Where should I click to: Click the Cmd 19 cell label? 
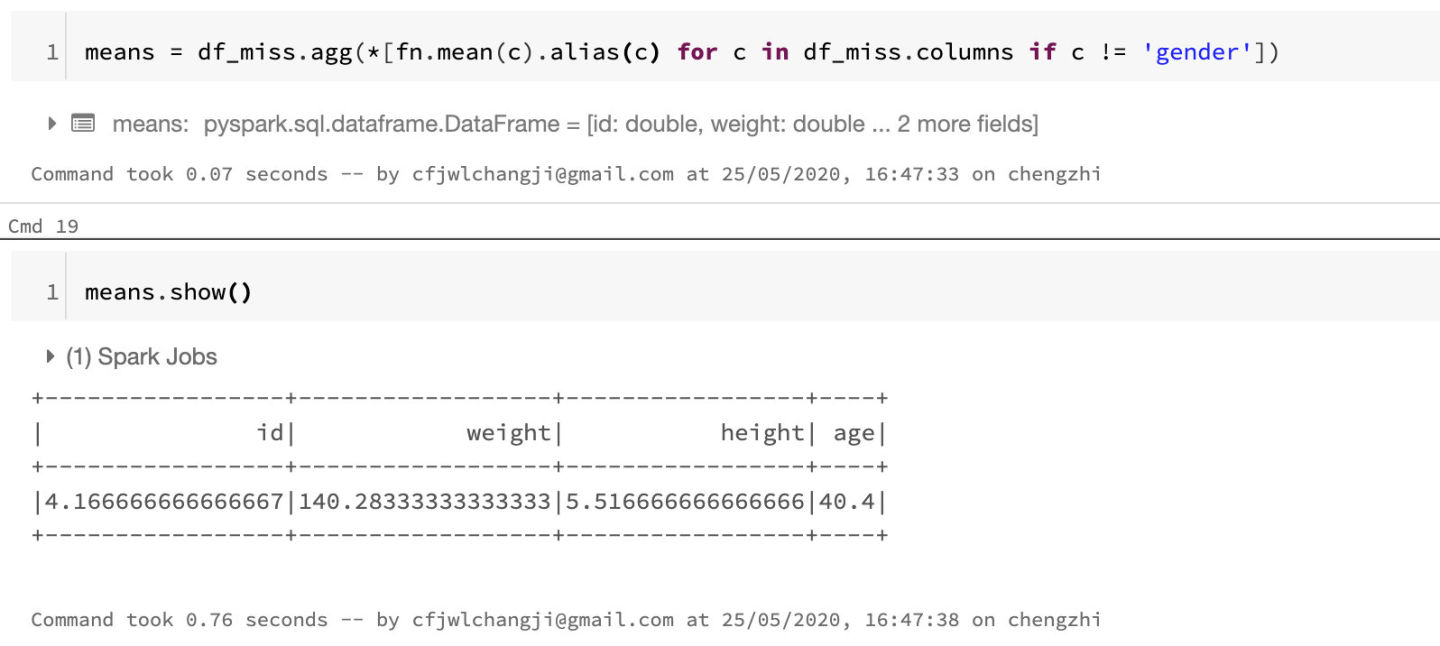pos(43,226)
